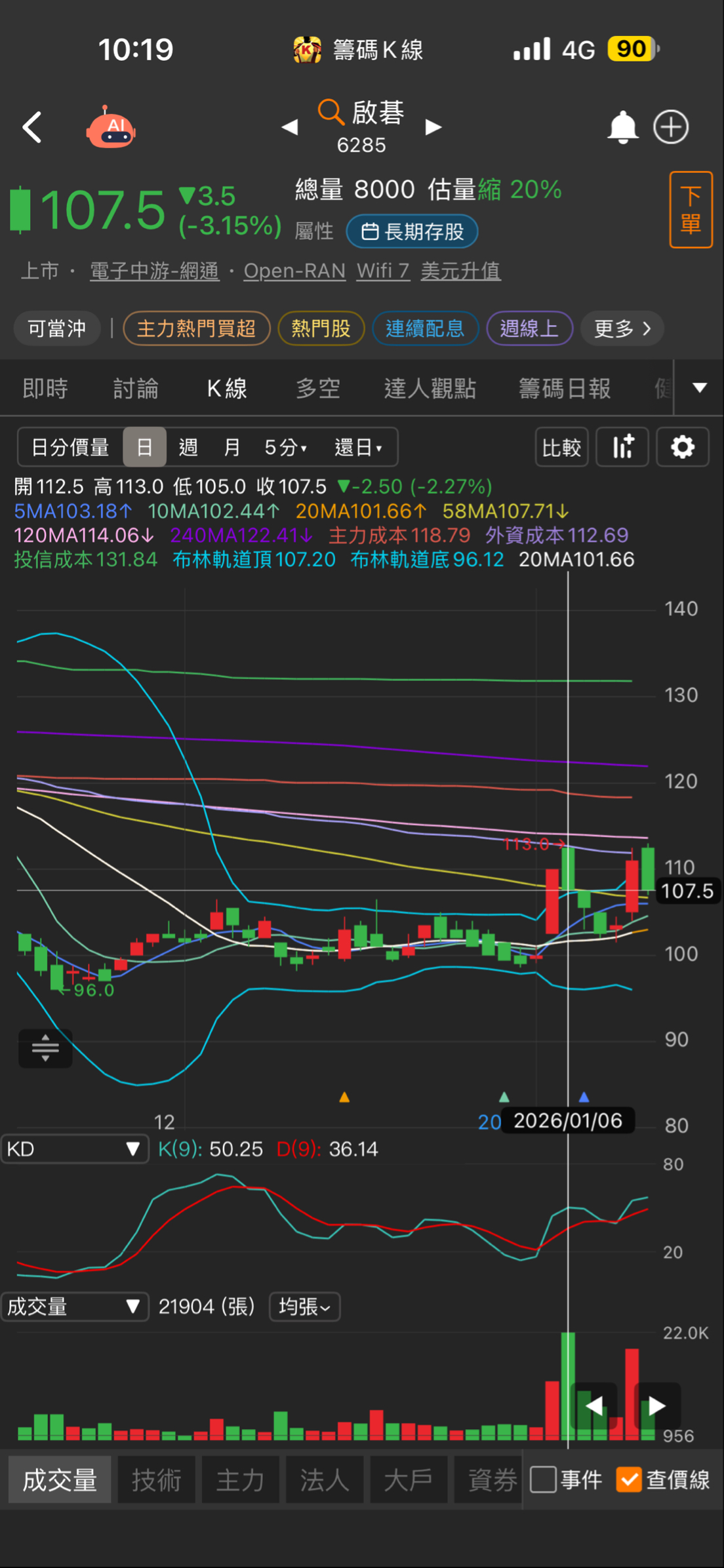Select bottom 成交量 tab
The height and width of the screenshot is (1568, 724).
coord(60,1480)
